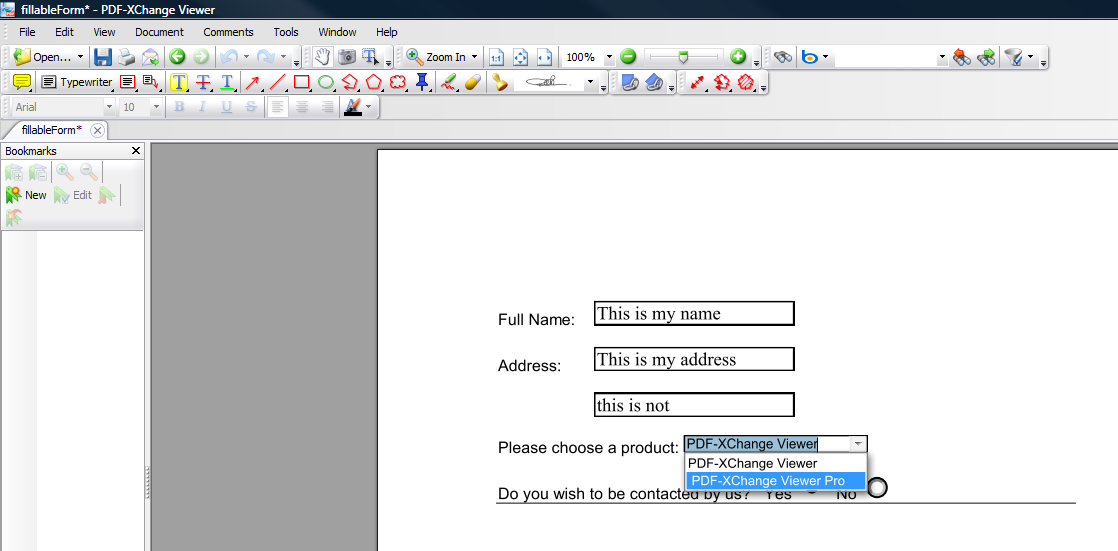Switch to the fillableForm* document tab
The height and width of the screenshot is (551, 1118).
tap(51, 130)
